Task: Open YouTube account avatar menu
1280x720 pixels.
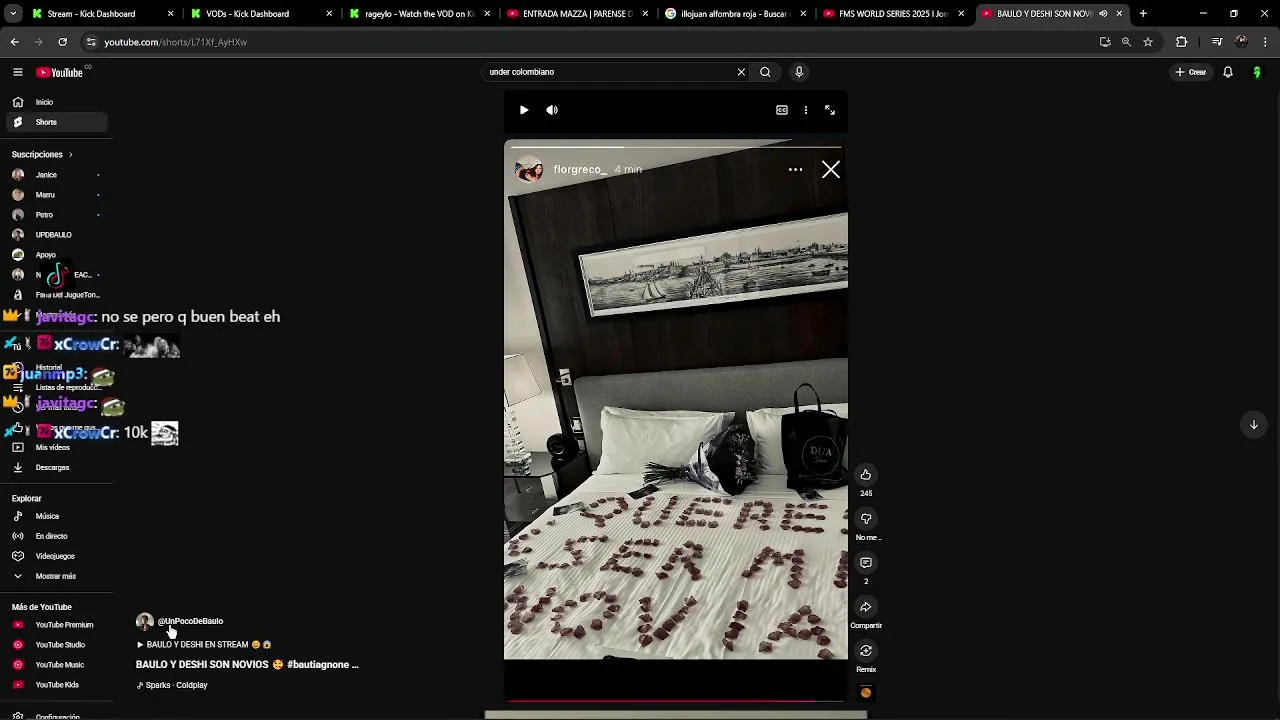Action: pos(1257,72)
